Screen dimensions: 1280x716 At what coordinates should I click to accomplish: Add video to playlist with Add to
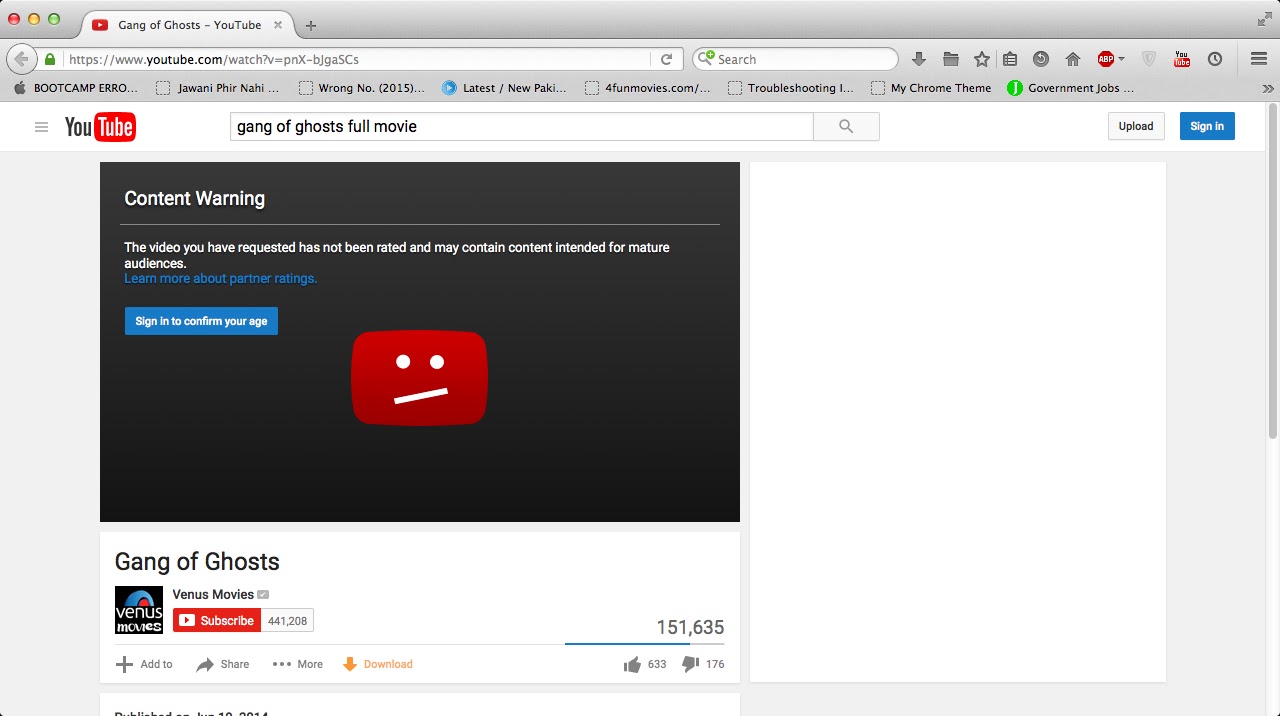[x=144, y=664]
